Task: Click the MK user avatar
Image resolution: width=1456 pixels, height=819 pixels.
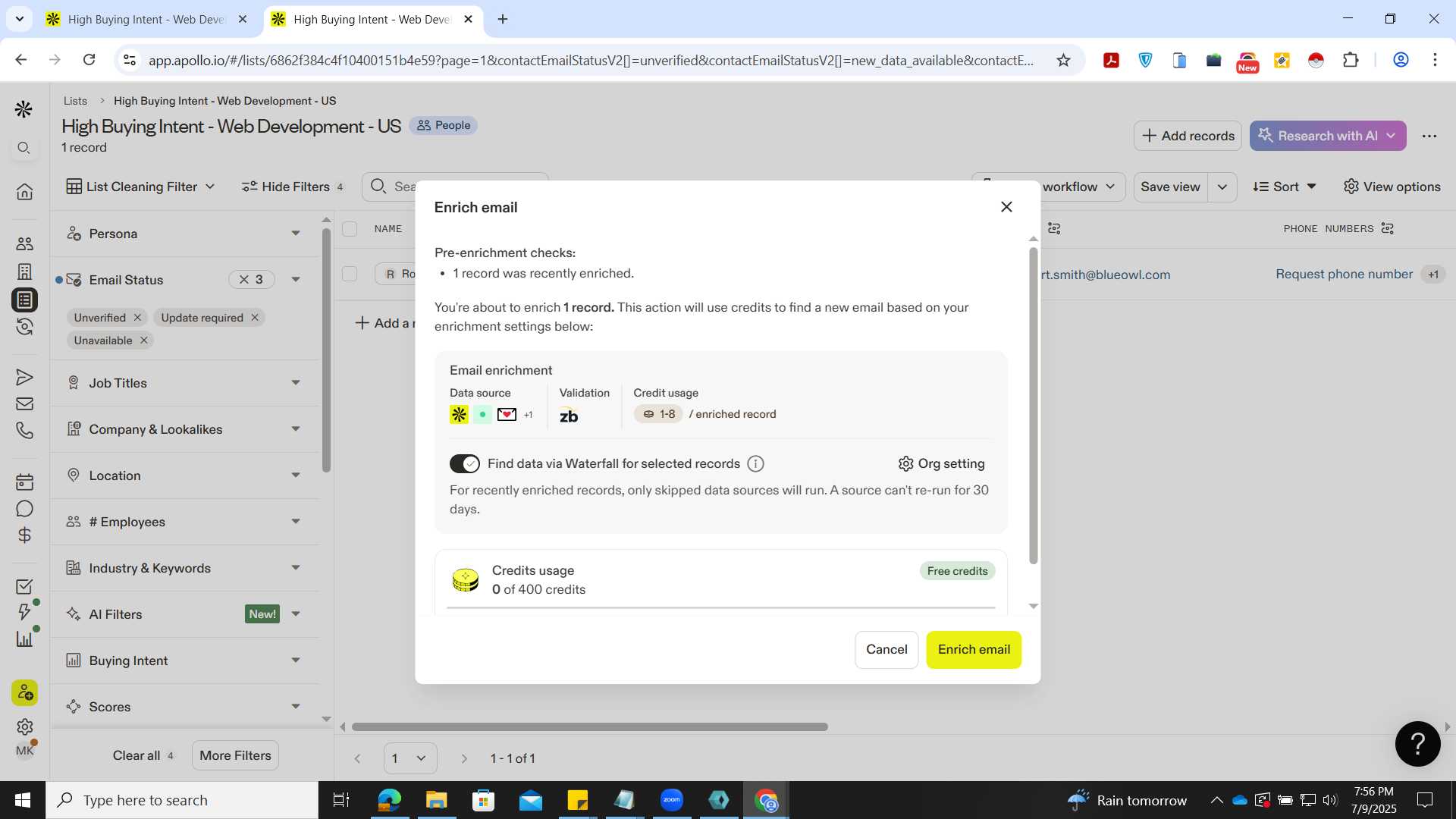Action: (24, 751)
